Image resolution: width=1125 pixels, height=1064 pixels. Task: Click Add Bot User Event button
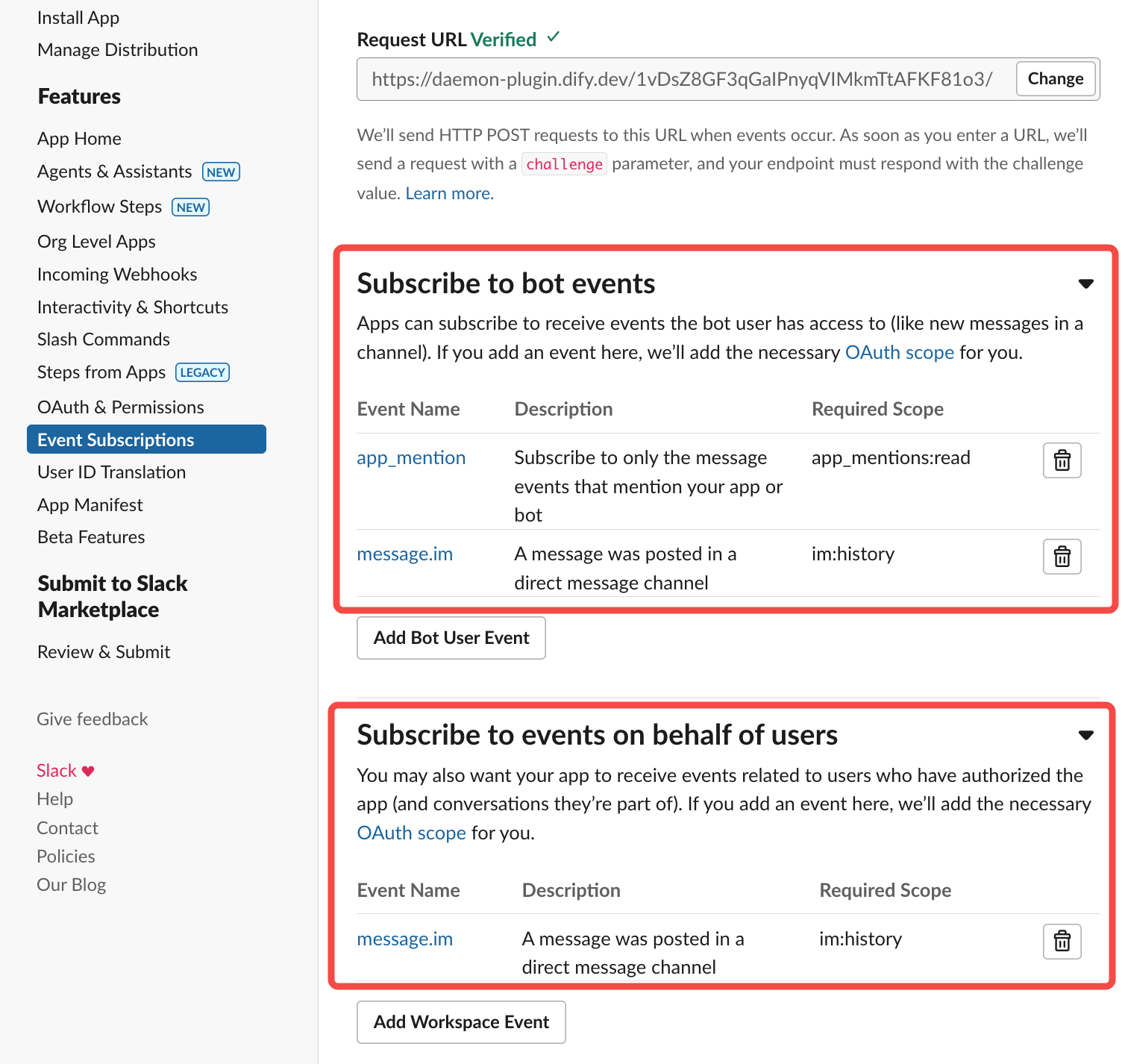point(451,638)
